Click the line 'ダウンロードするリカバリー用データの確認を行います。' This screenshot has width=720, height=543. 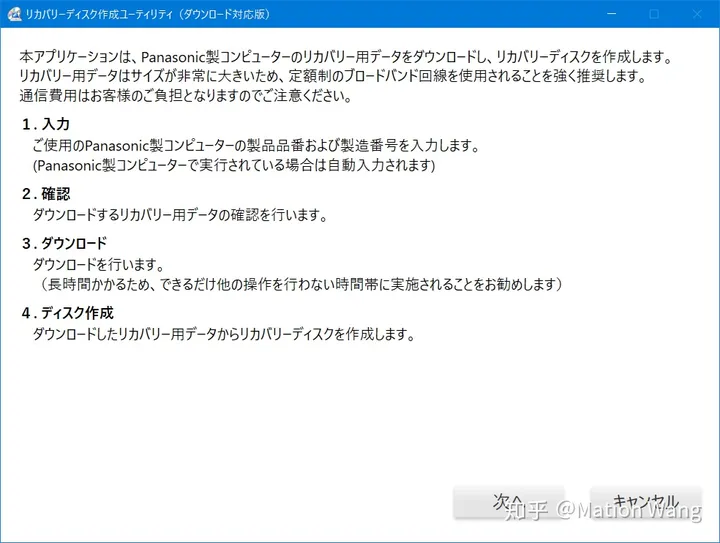pos(180,215)
